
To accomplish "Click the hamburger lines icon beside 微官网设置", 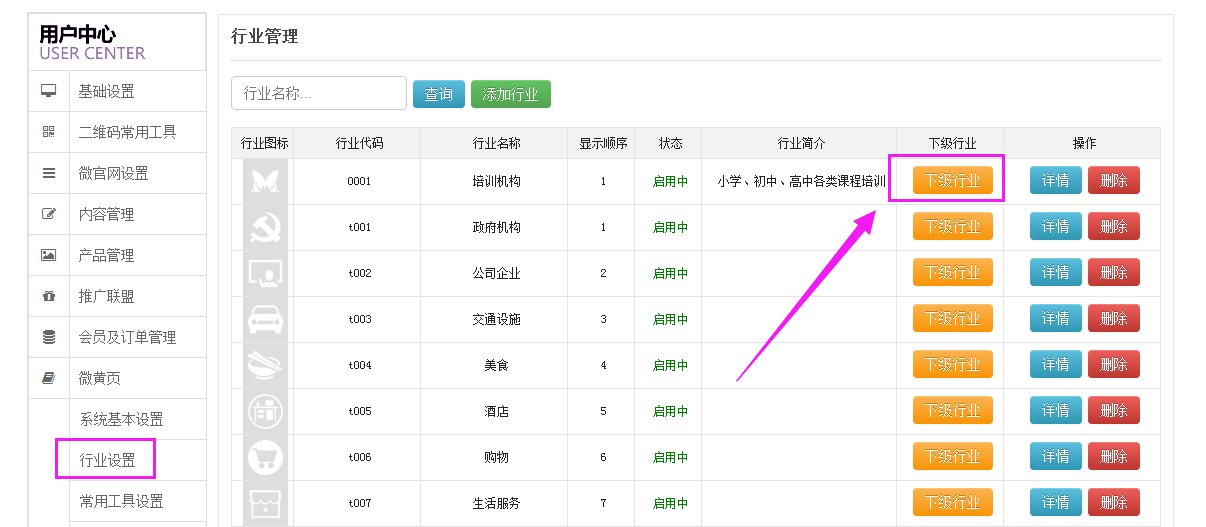I will [x=48, y=173].
